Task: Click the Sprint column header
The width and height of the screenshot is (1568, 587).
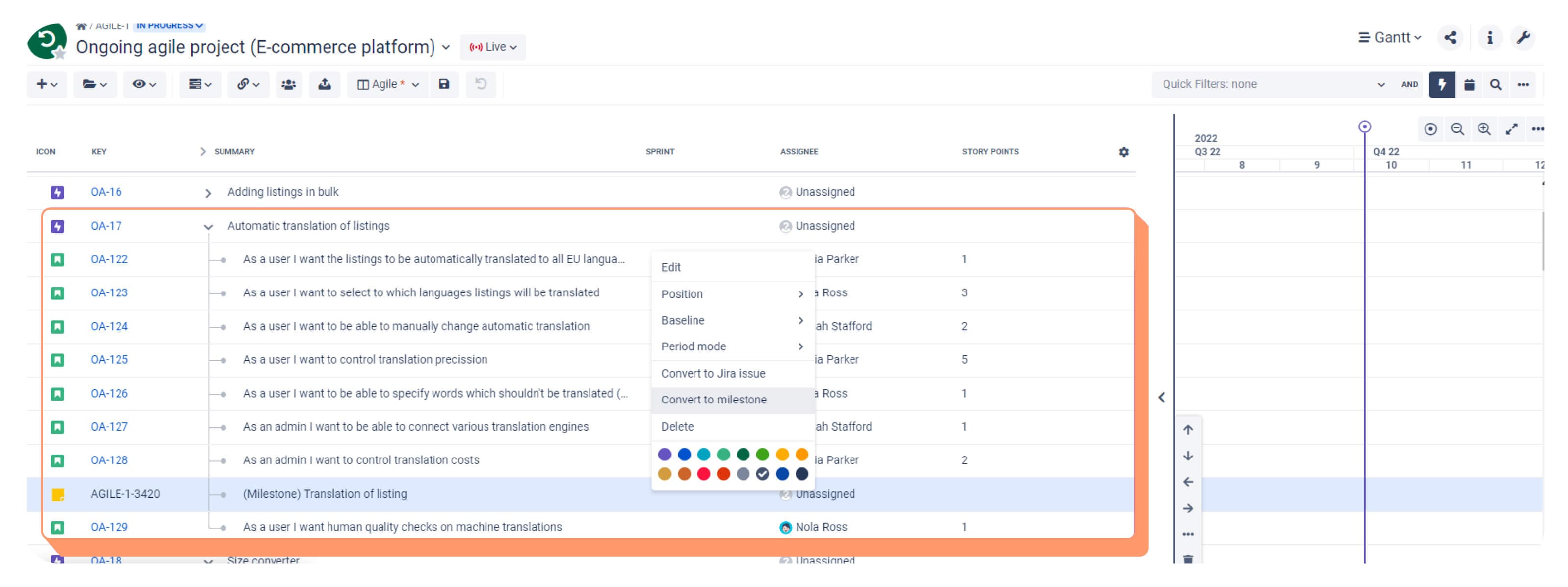Action: point(660,151)
